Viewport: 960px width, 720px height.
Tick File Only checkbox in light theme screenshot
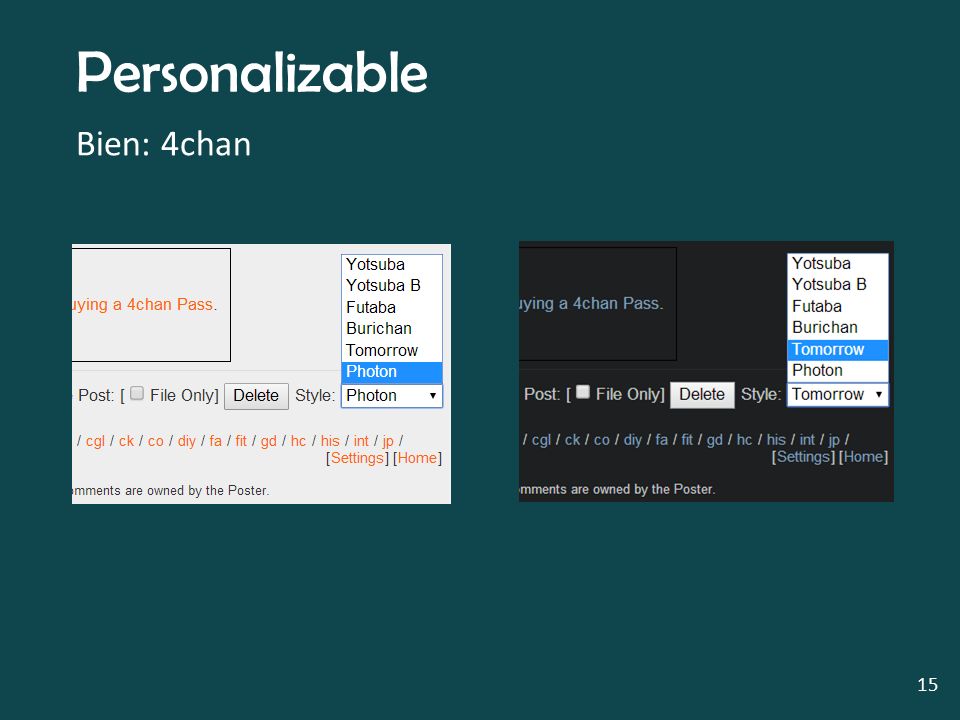tap(137, 393)
